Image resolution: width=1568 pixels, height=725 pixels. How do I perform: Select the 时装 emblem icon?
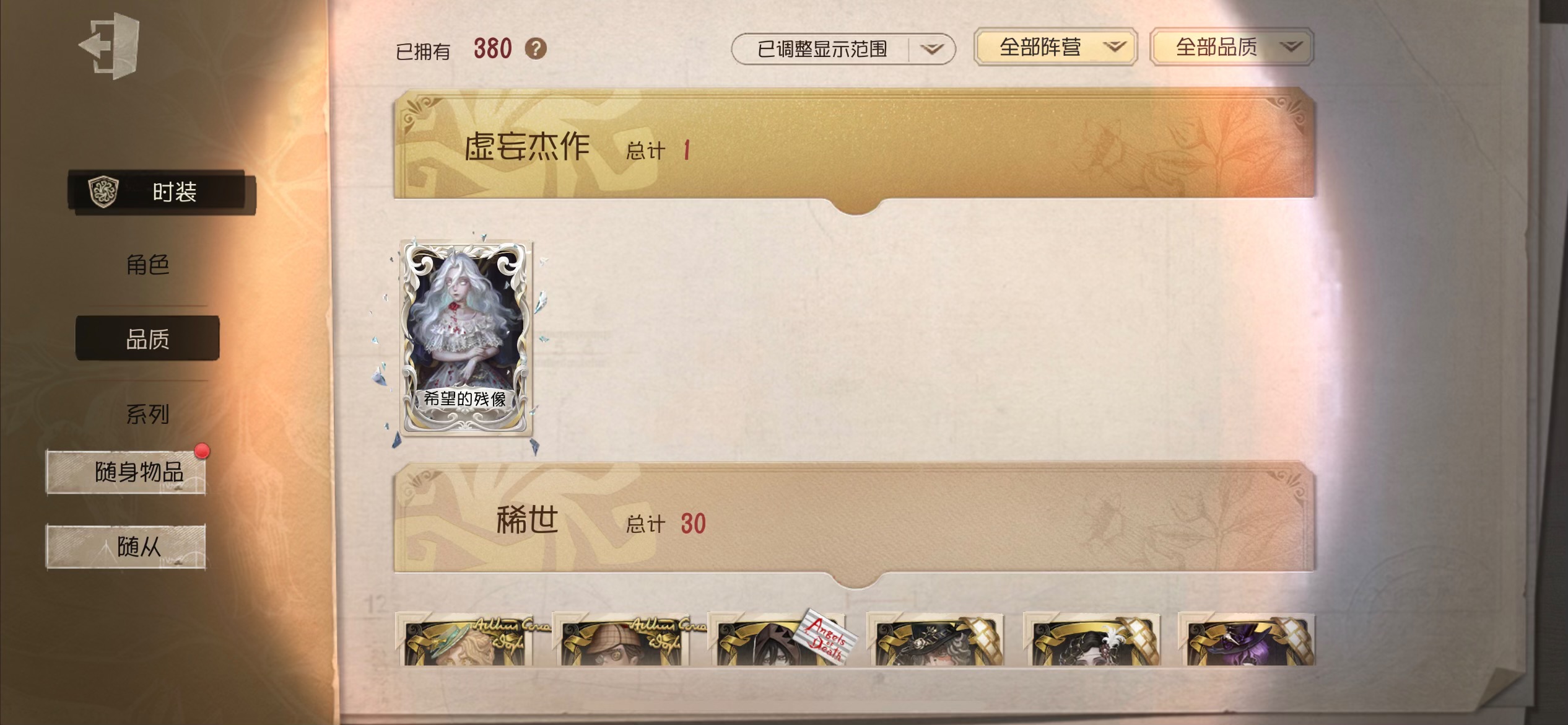[x=103, y=191]
